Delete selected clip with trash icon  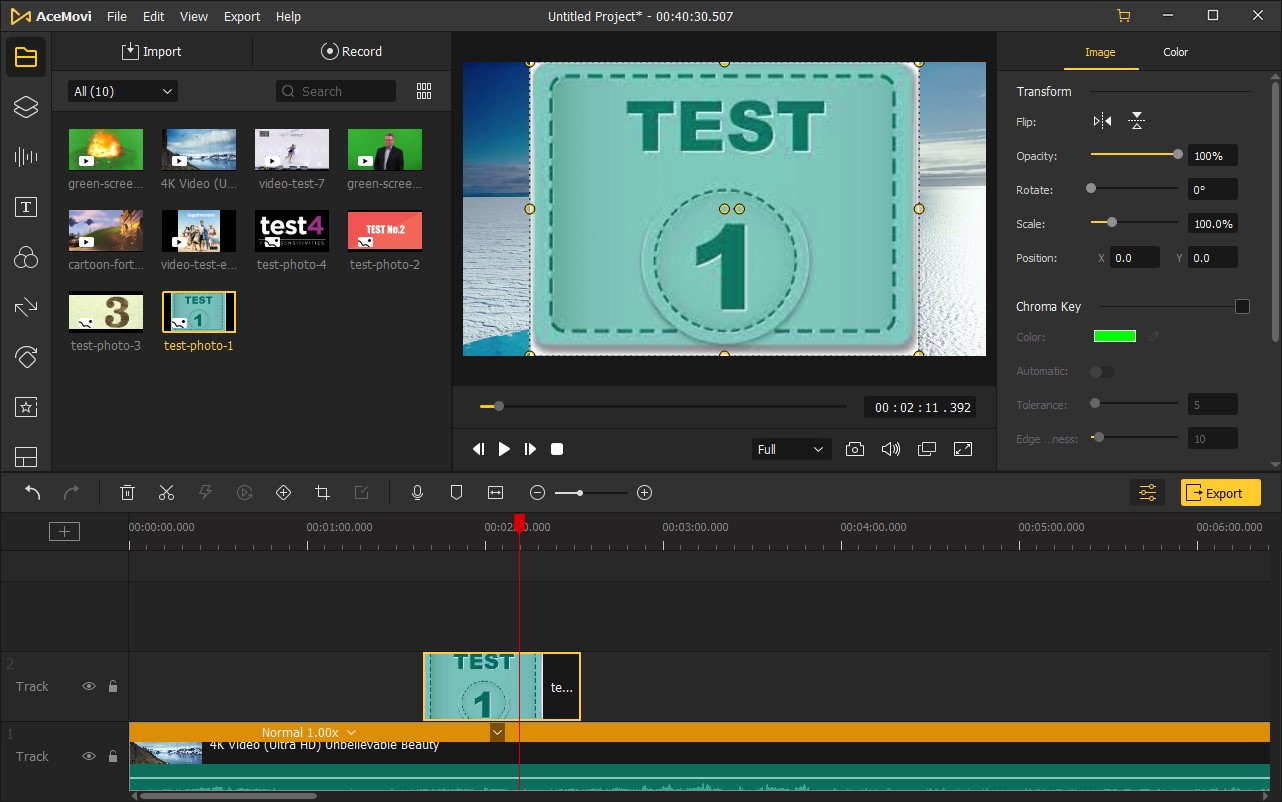(128, 493)
